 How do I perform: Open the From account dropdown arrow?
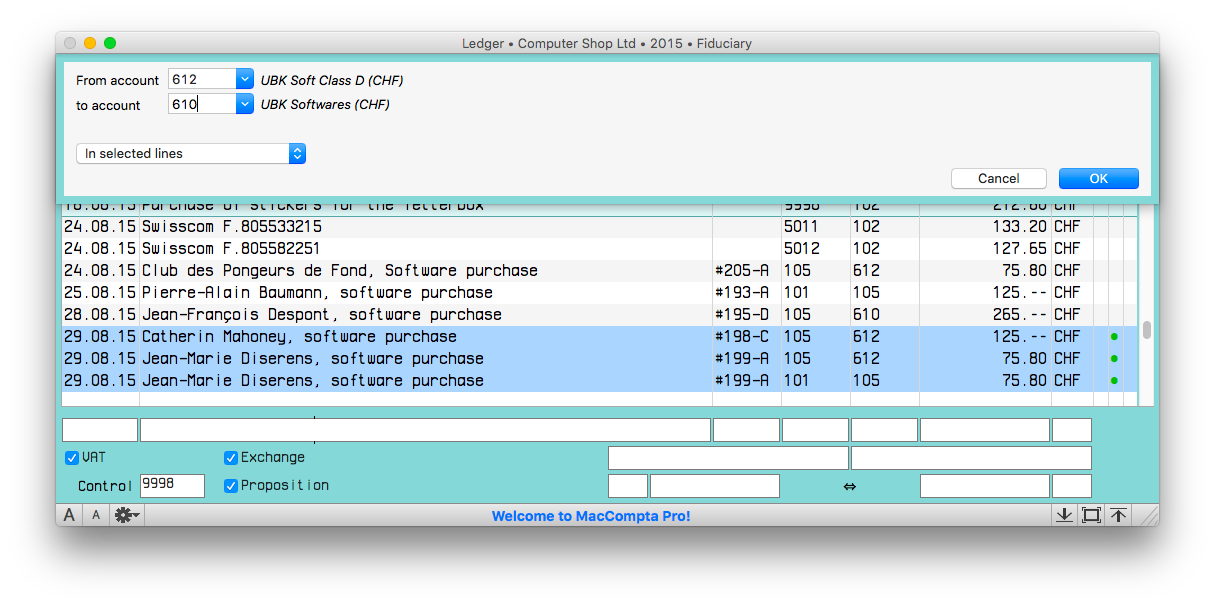click(245, 79)
